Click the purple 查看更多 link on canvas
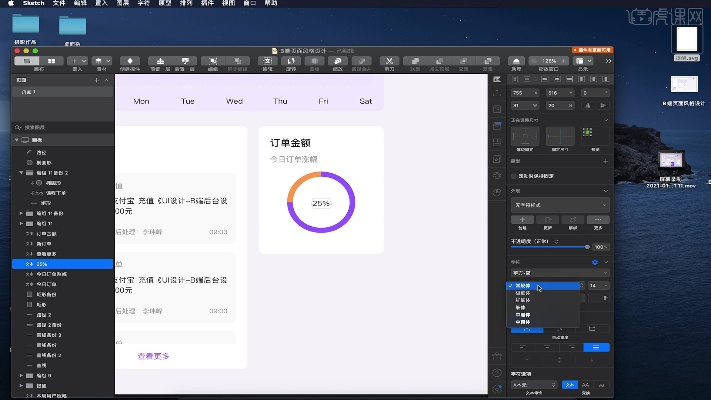The height and width of the screenshot is (400, 711). [x=153, y=355]
